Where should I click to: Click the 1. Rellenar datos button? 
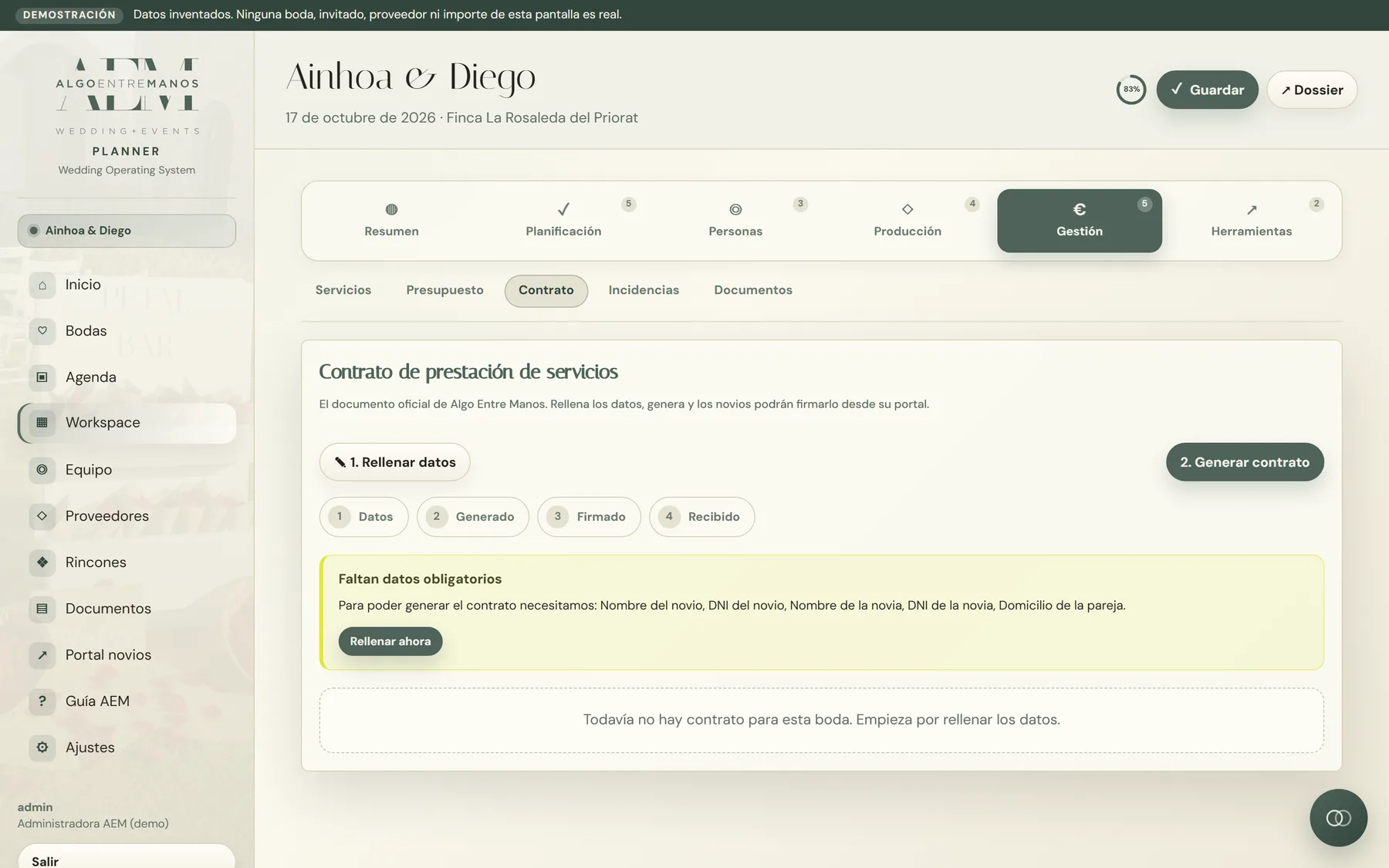coord(394,462)
